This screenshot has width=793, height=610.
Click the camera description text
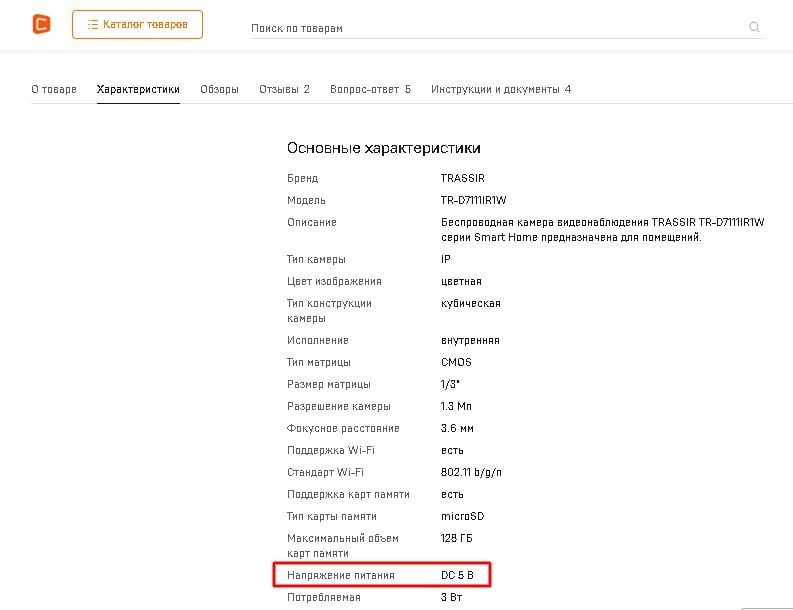point(602,230)
